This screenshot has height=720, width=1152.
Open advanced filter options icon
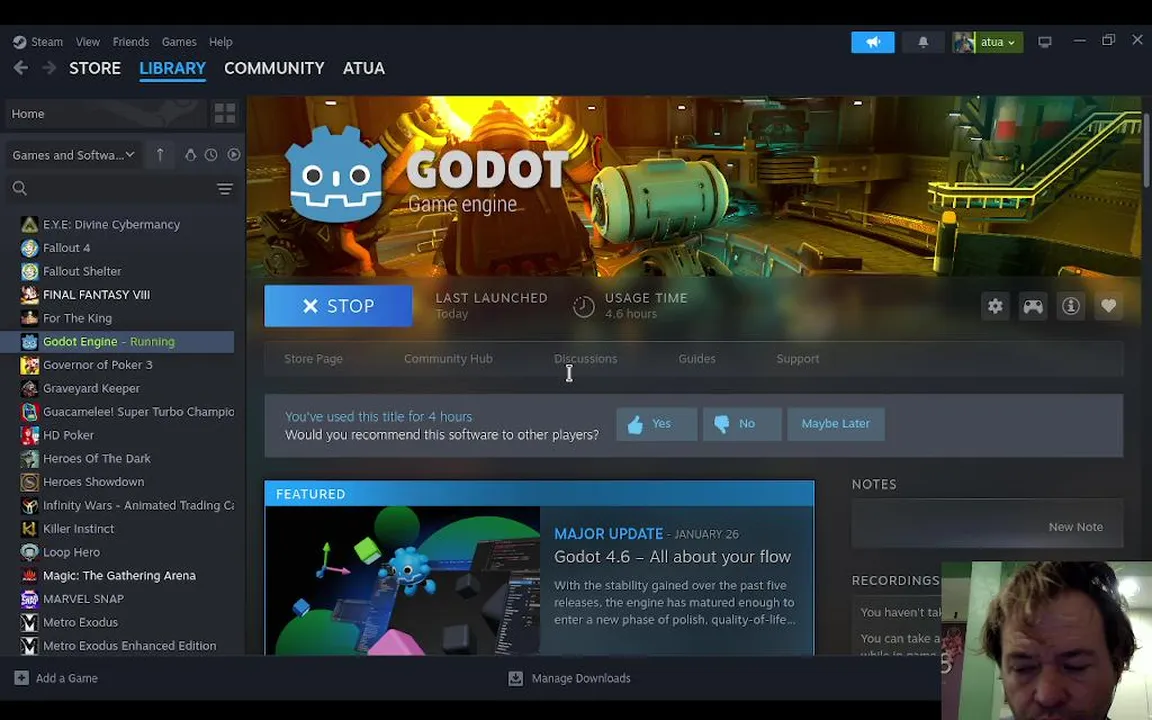[x=225, y=189]
